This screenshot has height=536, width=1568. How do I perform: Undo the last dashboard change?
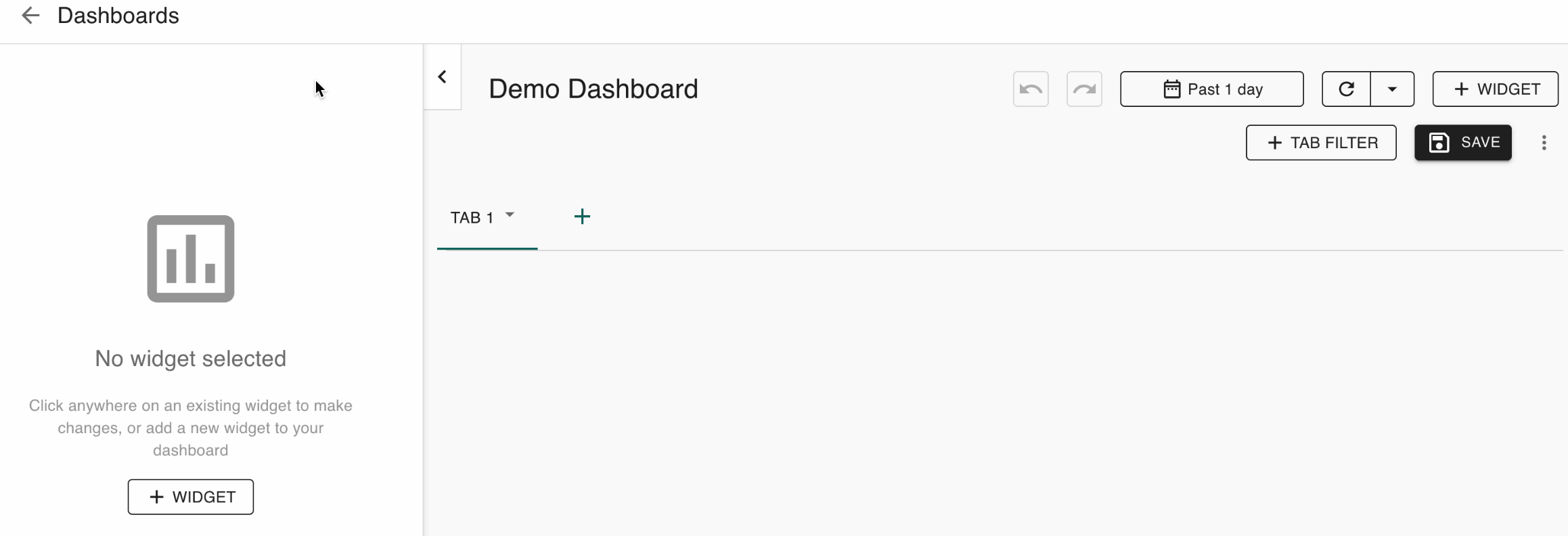tap(1030, 89)
